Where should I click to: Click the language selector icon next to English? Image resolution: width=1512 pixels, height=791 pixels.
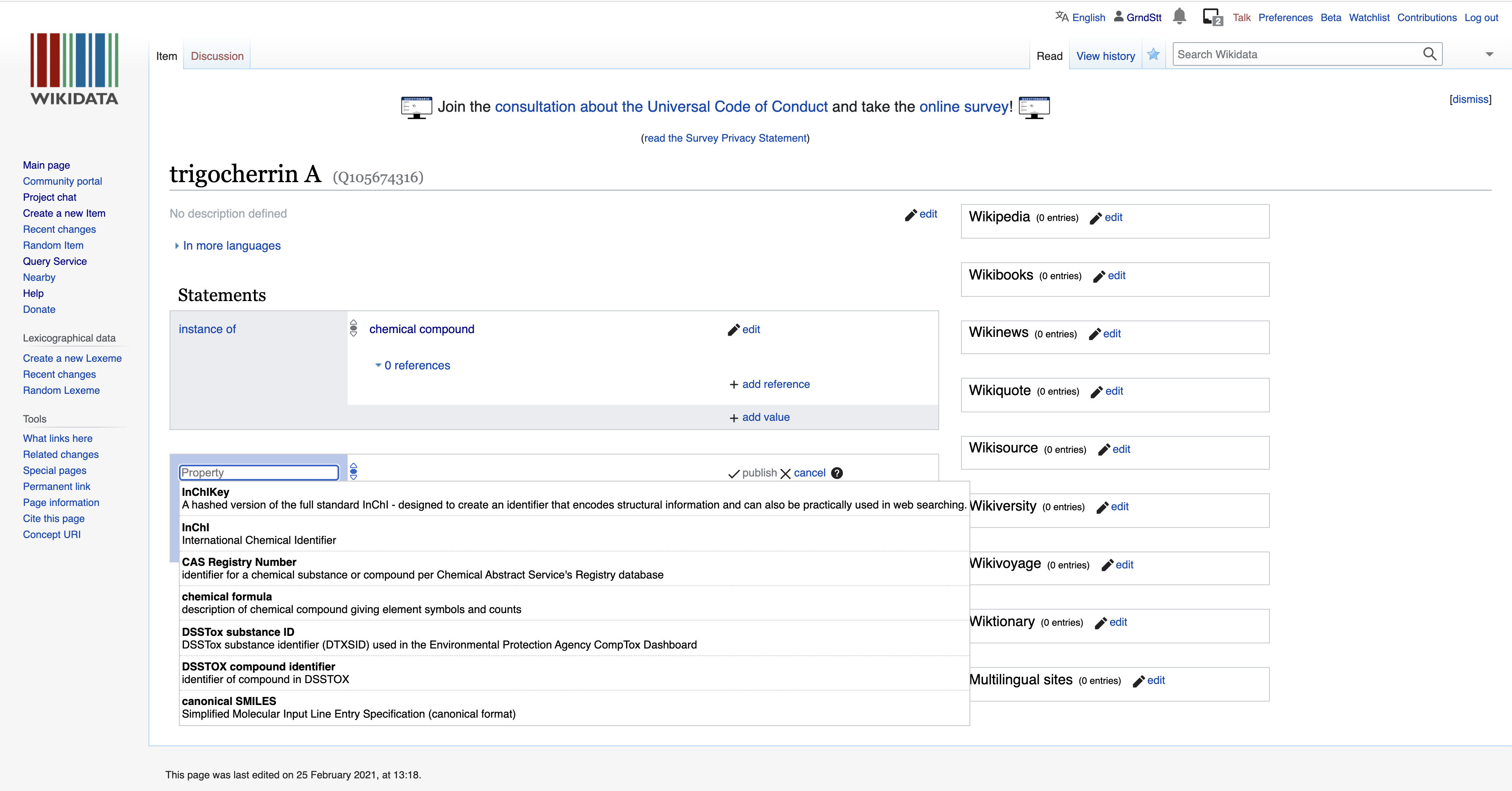(1062, 16)
